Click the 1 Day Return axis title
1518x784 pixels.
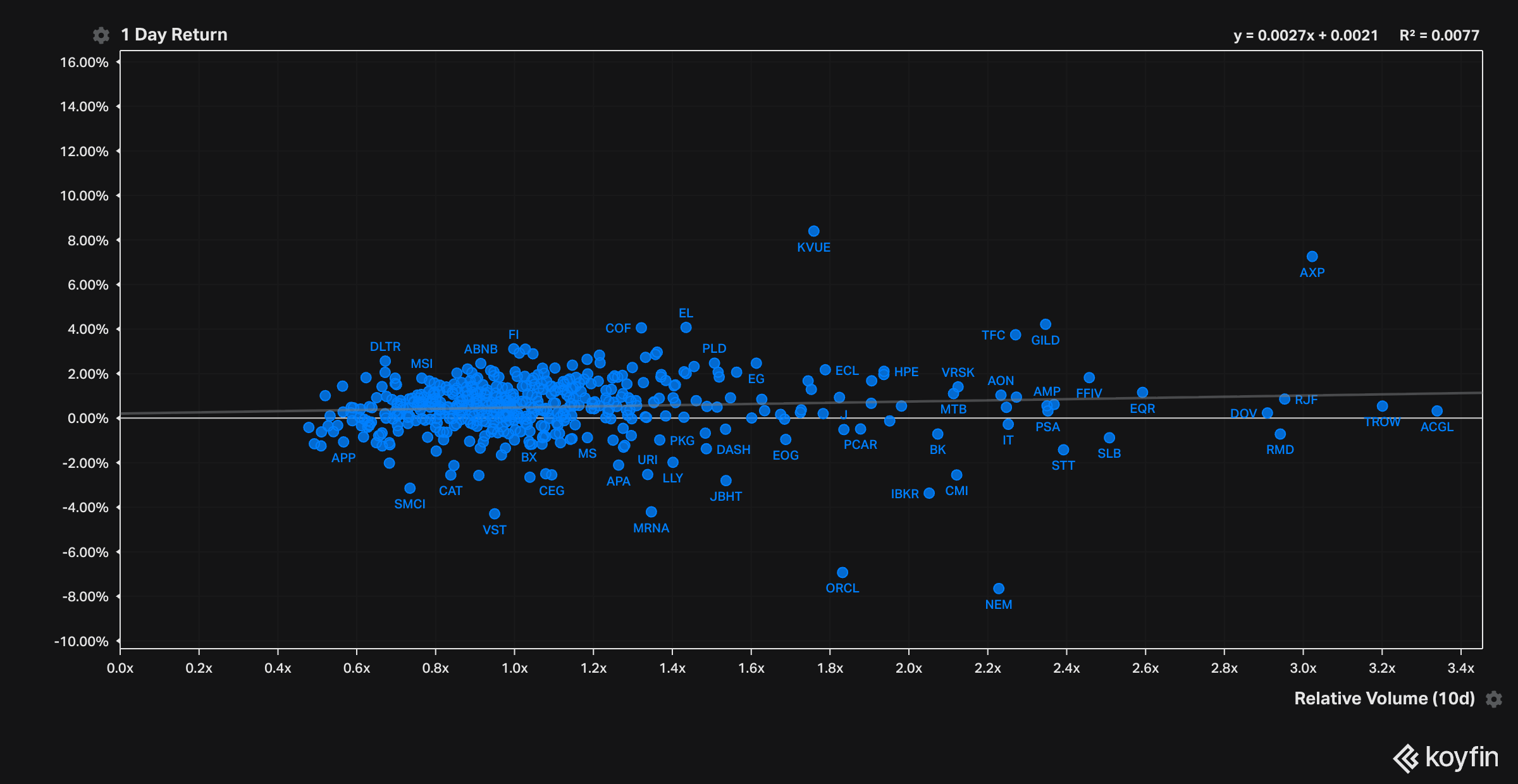pos(174,35)
